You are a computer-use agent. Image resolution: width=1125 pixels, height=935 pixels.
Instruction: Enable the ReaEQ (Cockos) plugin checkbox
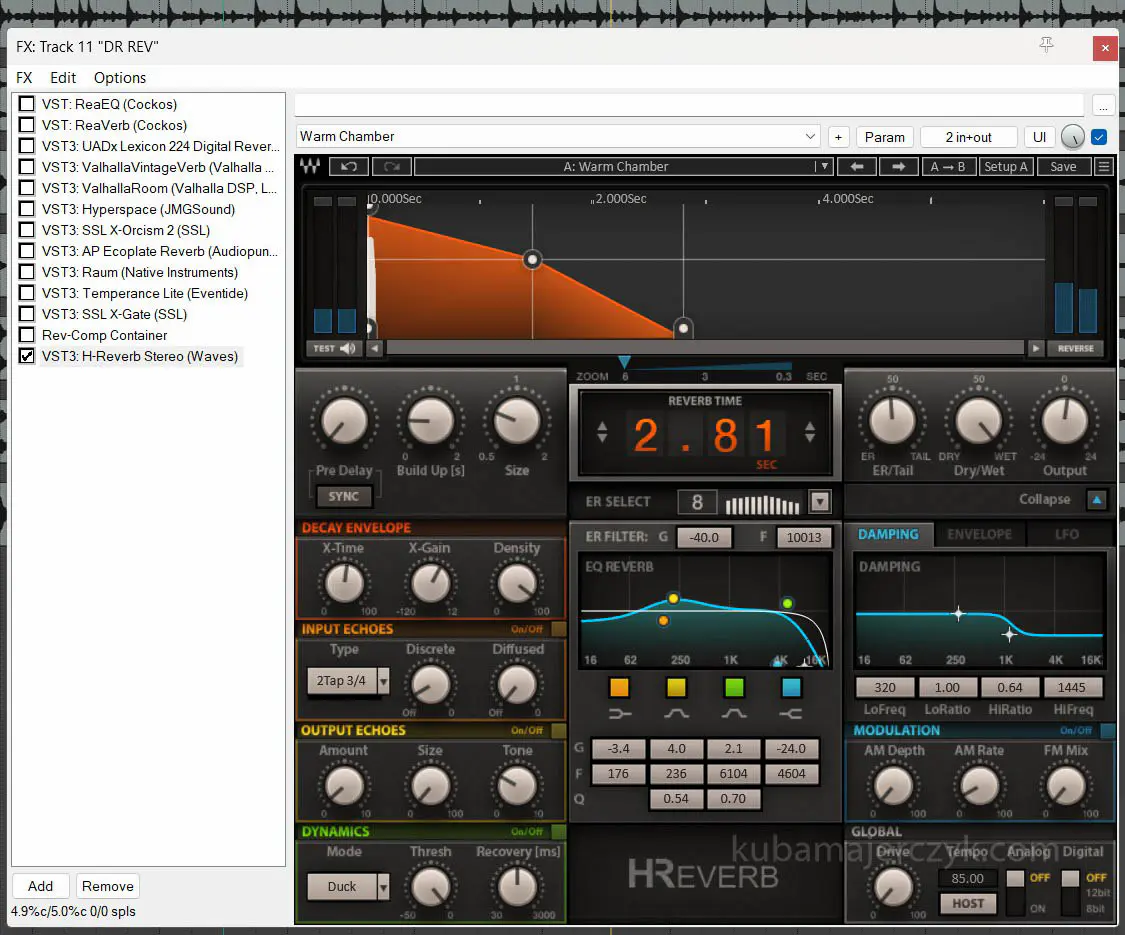[x=27, y=104]
